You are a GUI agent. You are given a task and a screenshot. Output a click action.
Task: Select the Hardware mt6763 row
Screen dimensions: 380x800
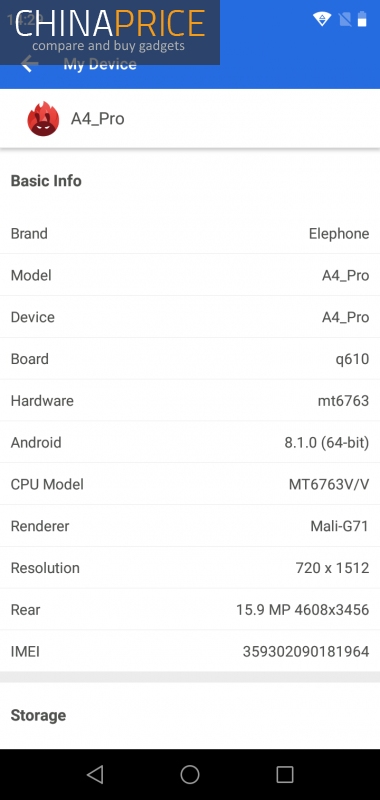pyautogui.click(x=190, y=401)
